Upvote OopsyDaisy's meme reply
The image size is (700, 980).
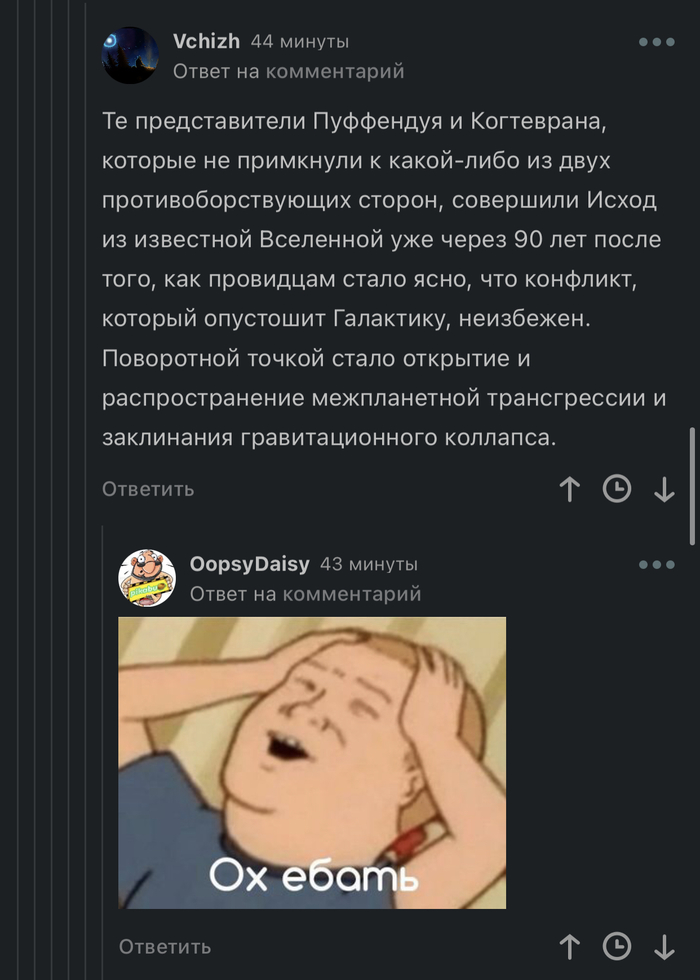pyautogui.click(x=569, y=947)
